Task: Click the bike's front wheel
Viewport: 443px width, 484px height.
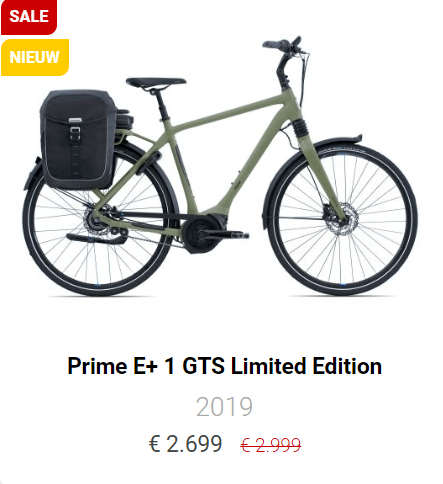Action: pos(343,218)
